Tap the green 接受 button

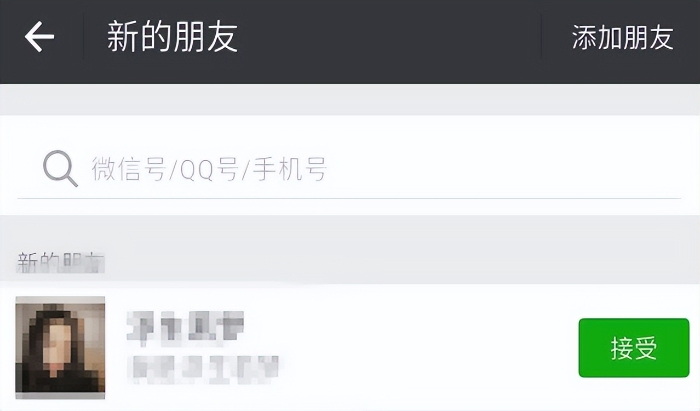tap(634, 348)
